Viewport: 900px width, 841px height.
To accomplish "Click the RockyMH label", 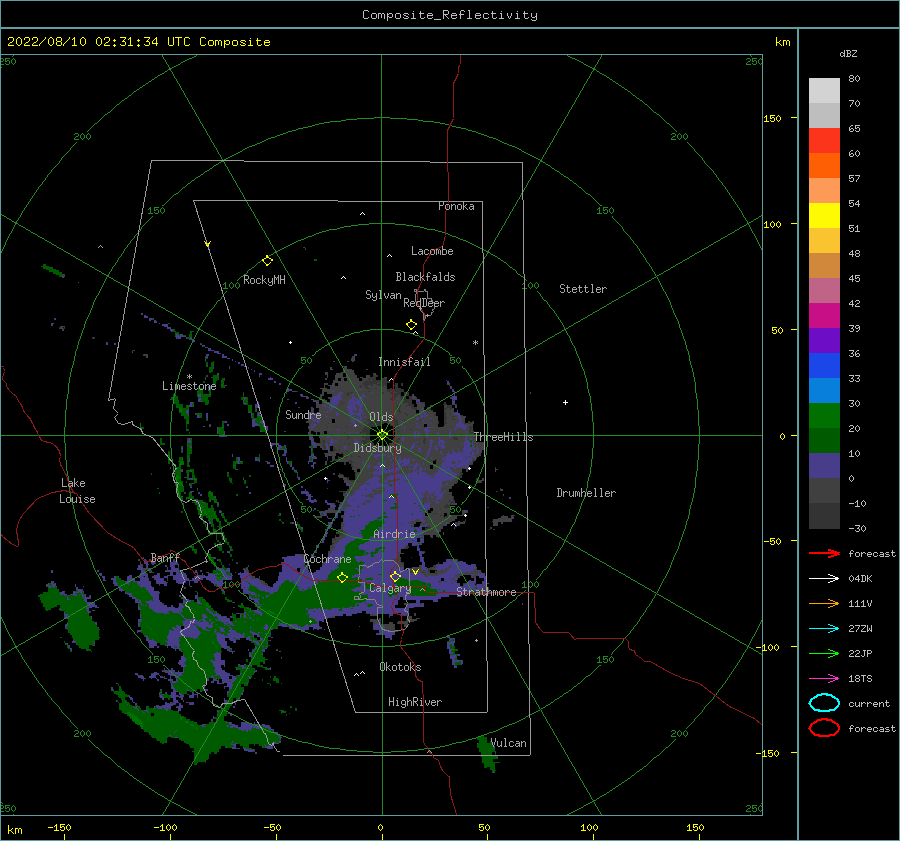I will [x=264, y=280].
